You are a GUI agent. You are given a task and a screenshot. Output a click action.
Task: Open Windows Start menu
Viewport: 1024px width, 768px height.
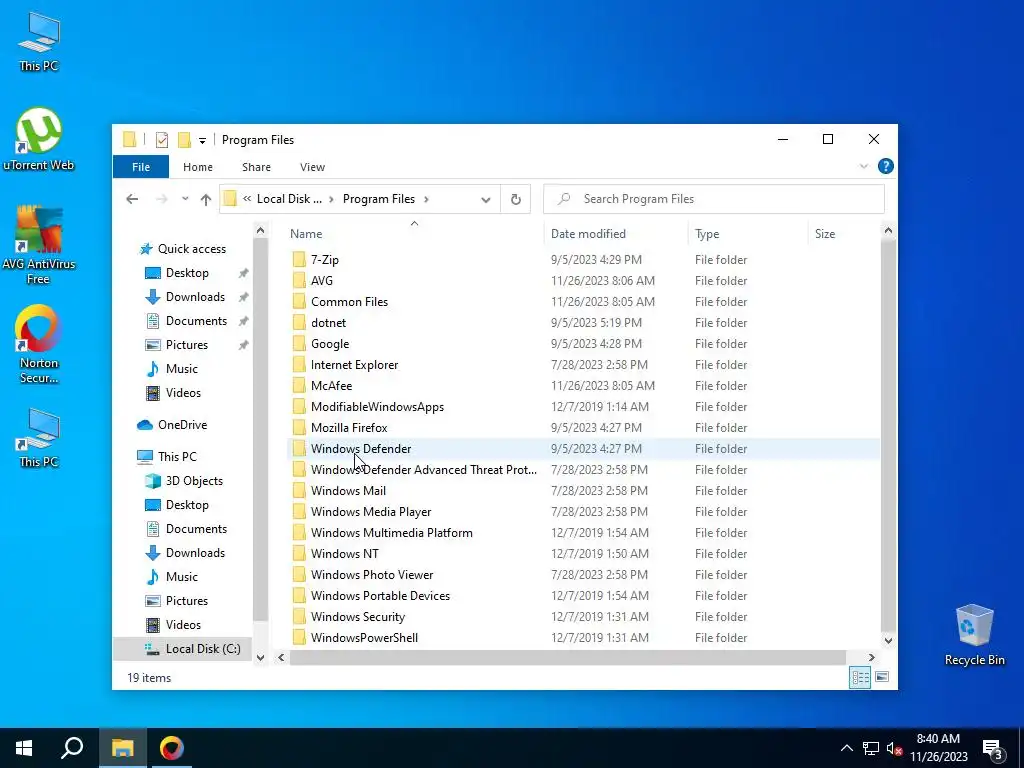(24, 748)
